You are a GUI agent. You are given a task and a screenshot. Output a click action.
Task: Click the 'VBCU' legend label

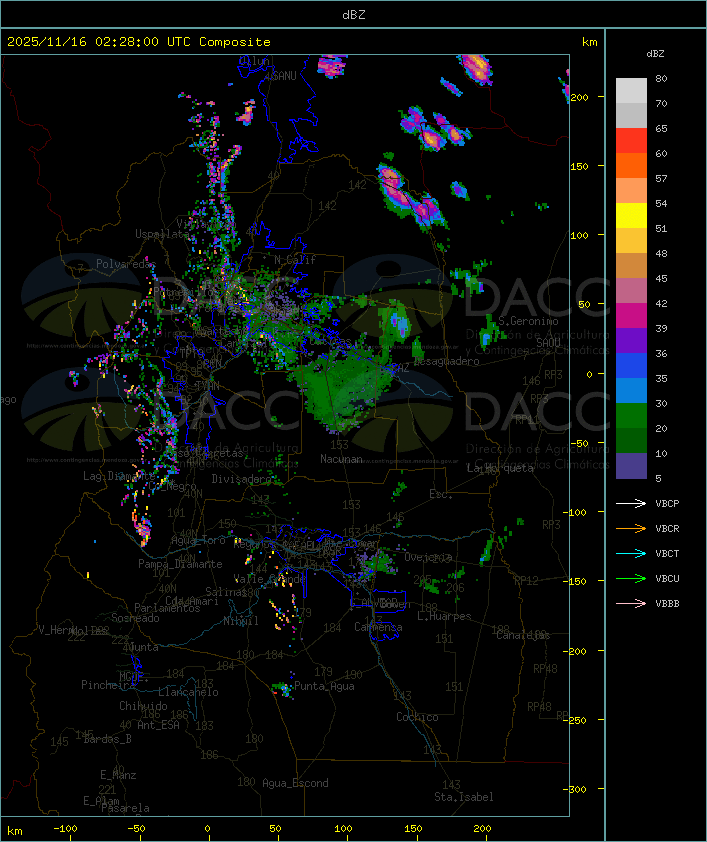[667, 579]
